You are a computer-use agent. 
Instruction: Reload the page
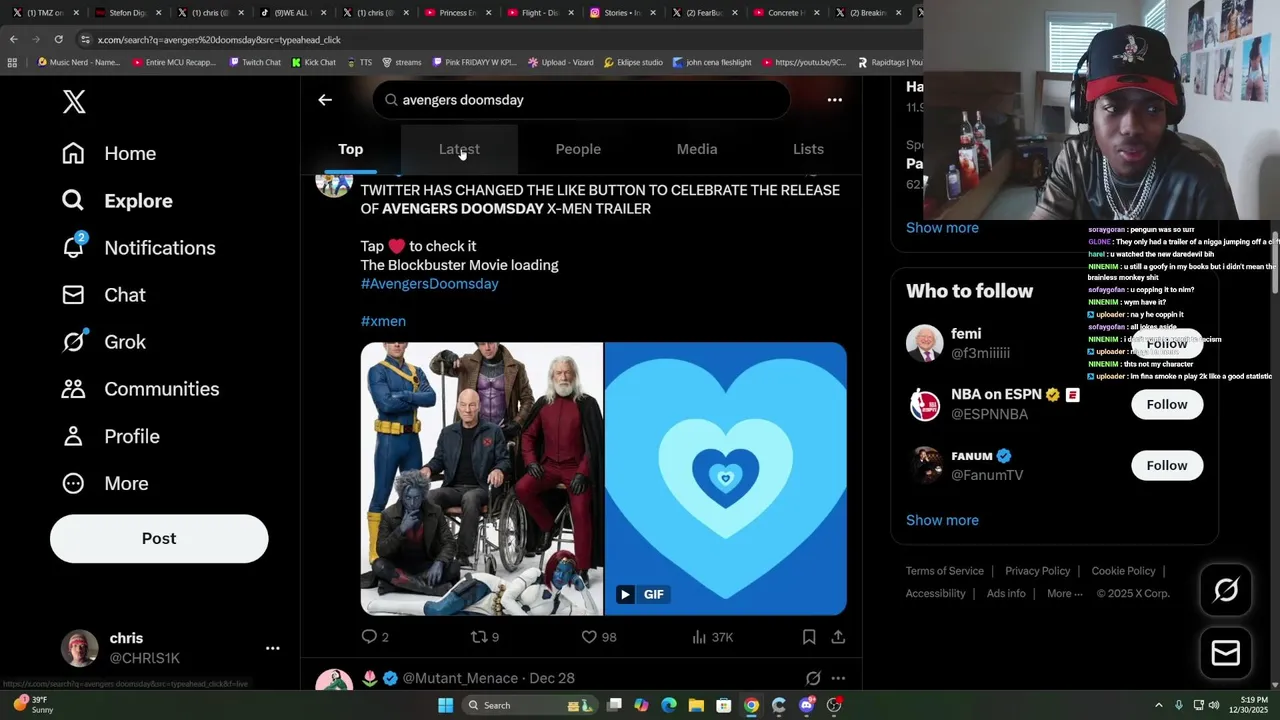coord(58,39)
